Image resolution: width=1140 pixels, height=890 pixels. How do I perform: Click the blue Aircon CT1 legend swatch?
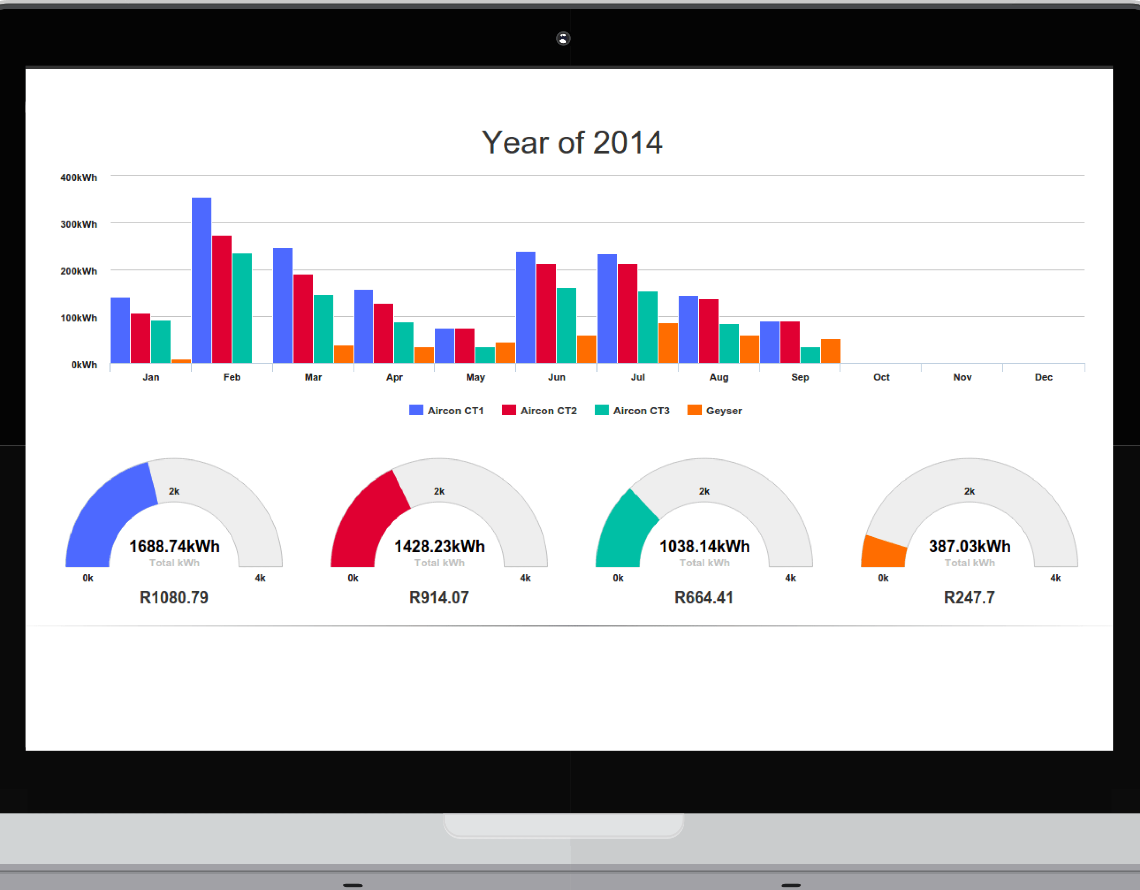[x=416, y=410]
